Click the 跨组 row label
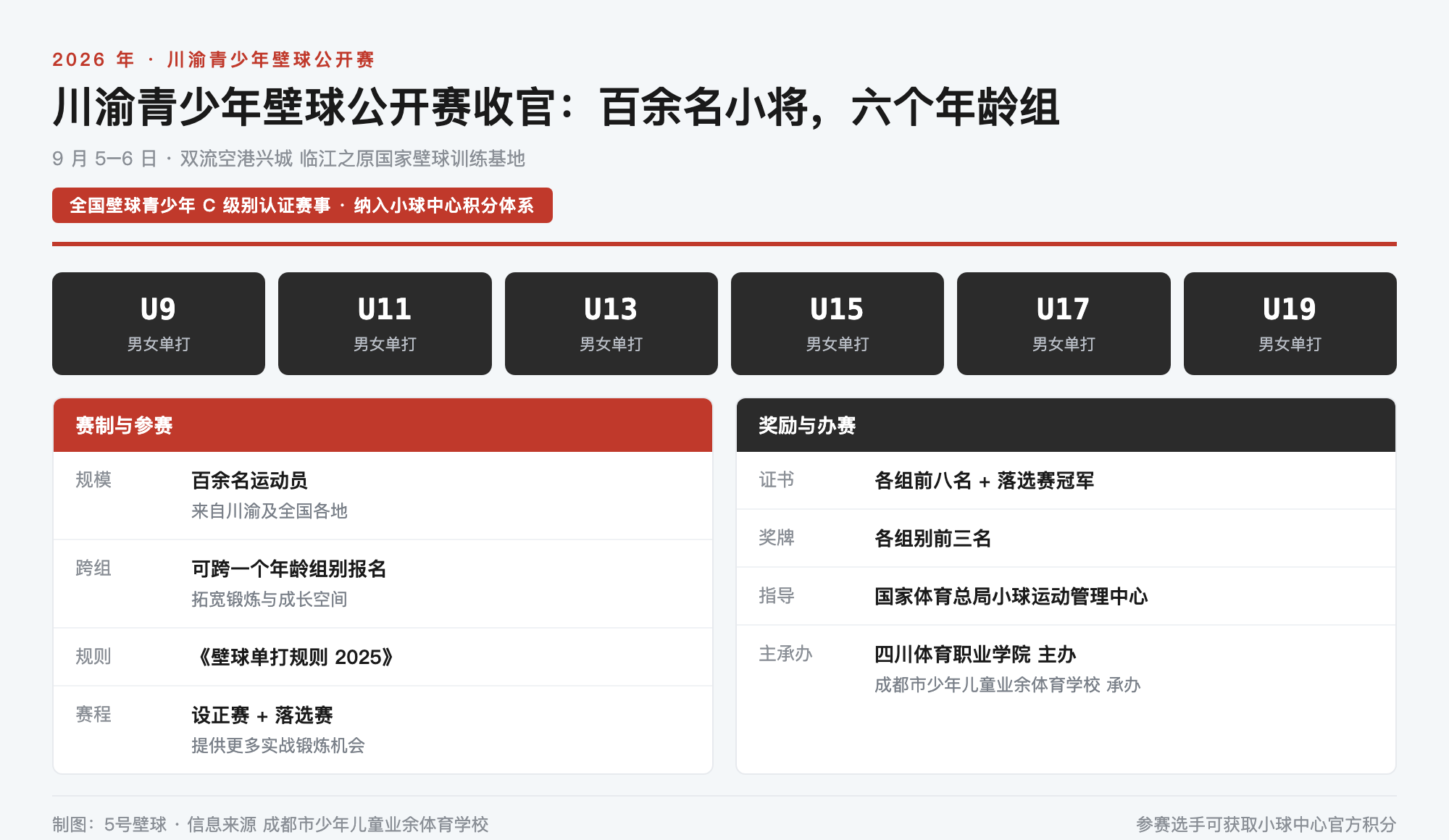The height and width of the screenshot is (840, 1449). (x=93, y=568)
